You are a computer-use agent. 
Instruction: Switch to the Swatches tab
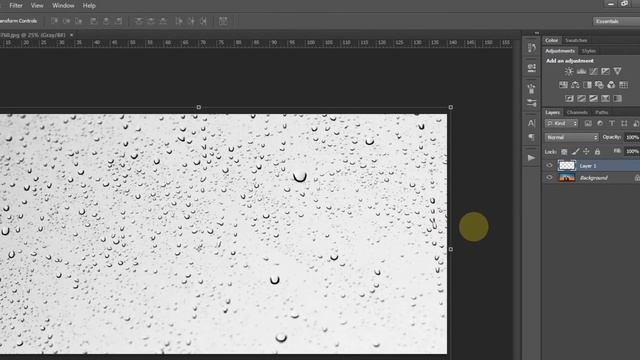(576, 40)
